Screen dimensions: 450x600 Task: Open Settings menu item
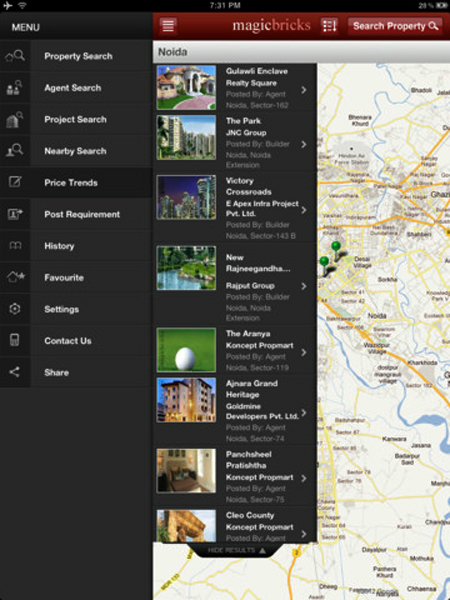[x=76, y=309]
